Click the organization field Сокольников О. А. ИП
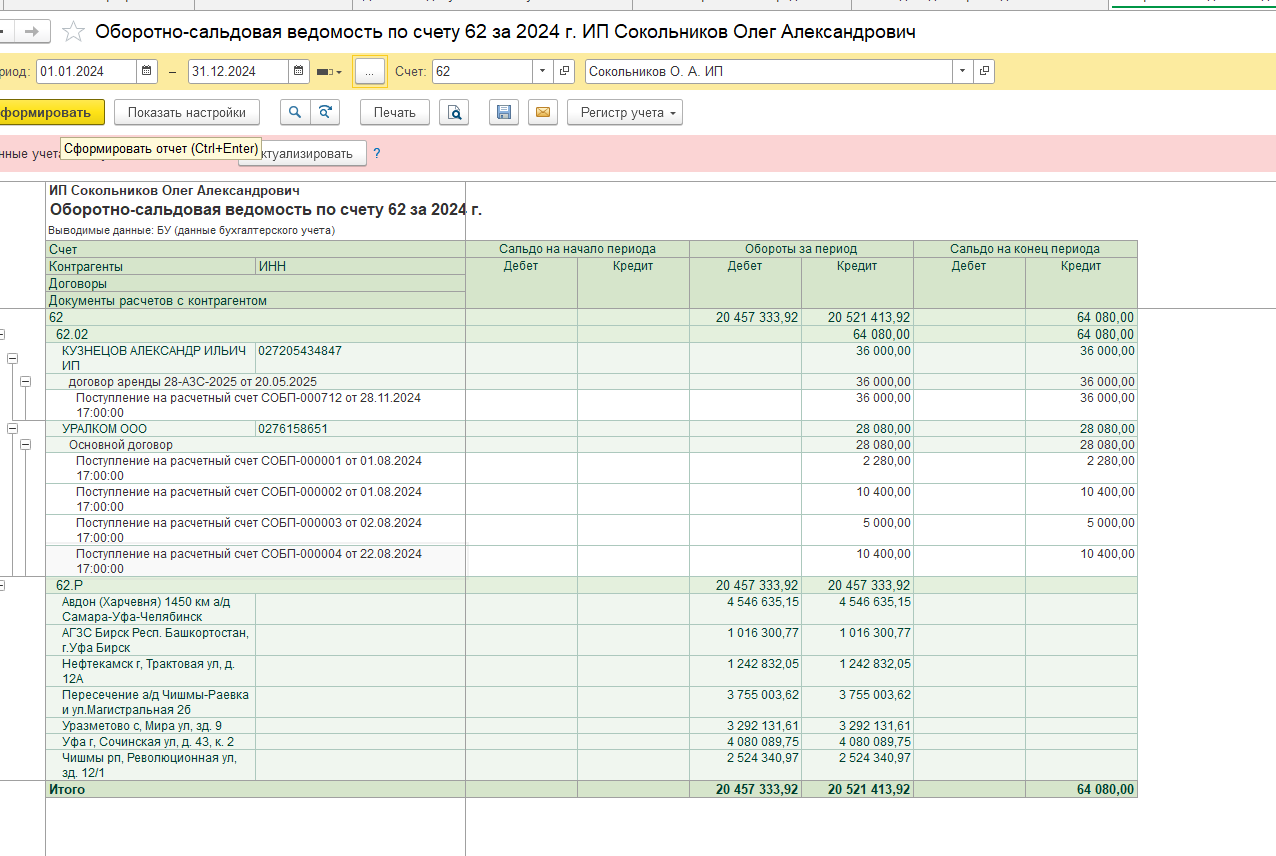The height and width of the screenshot is (856, 1276). [768, 72]
